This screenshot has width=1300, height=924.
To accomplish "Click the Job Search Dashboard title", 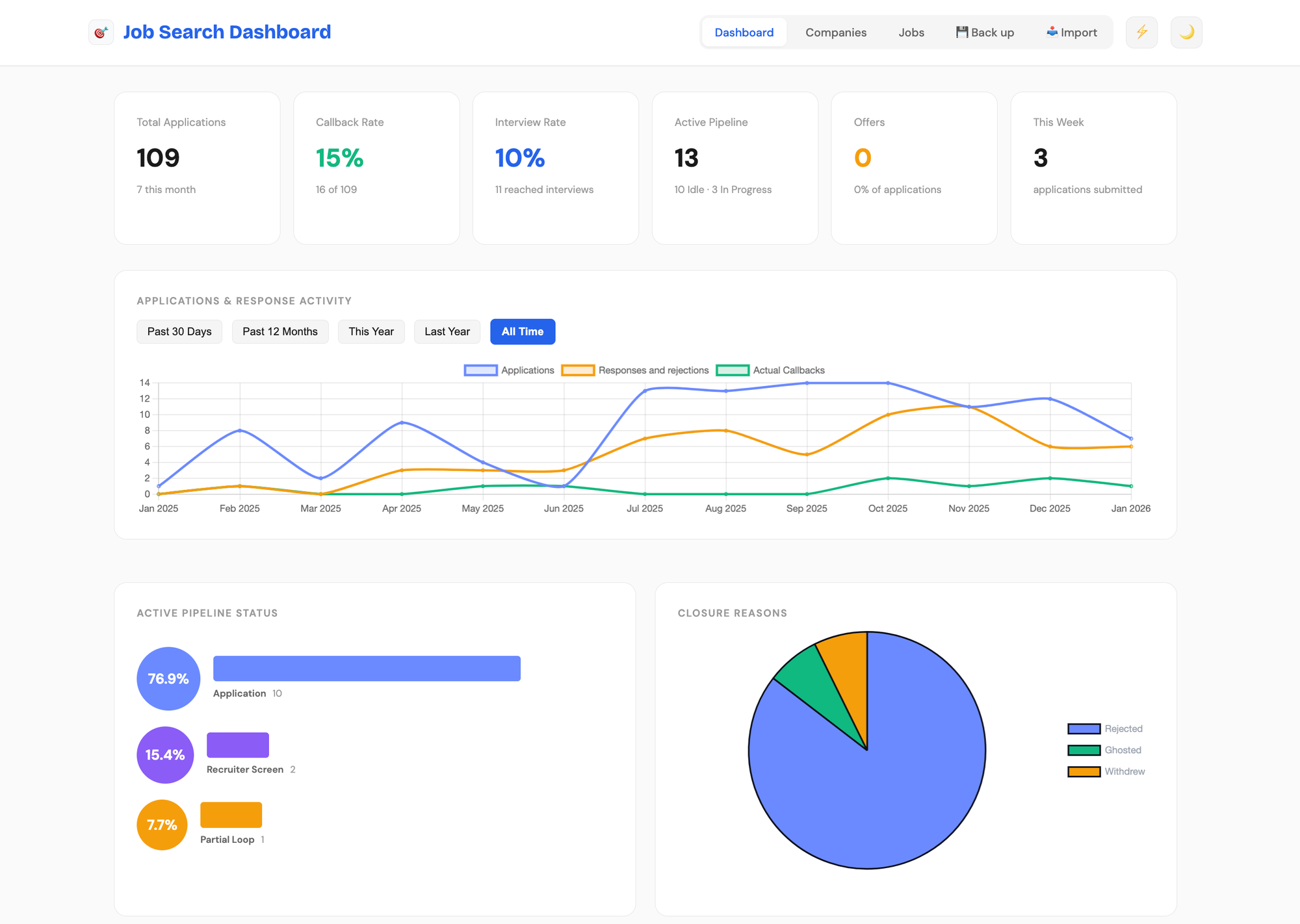I will [x=227, y=32].
